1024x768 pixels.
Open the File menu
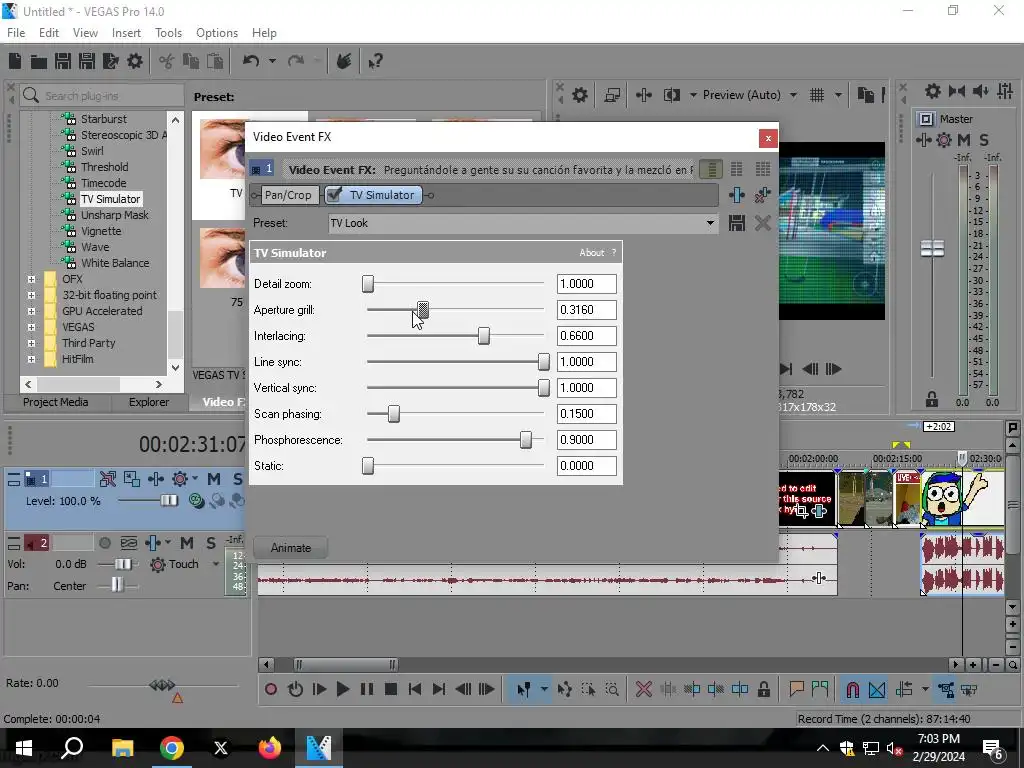(16, 33)
